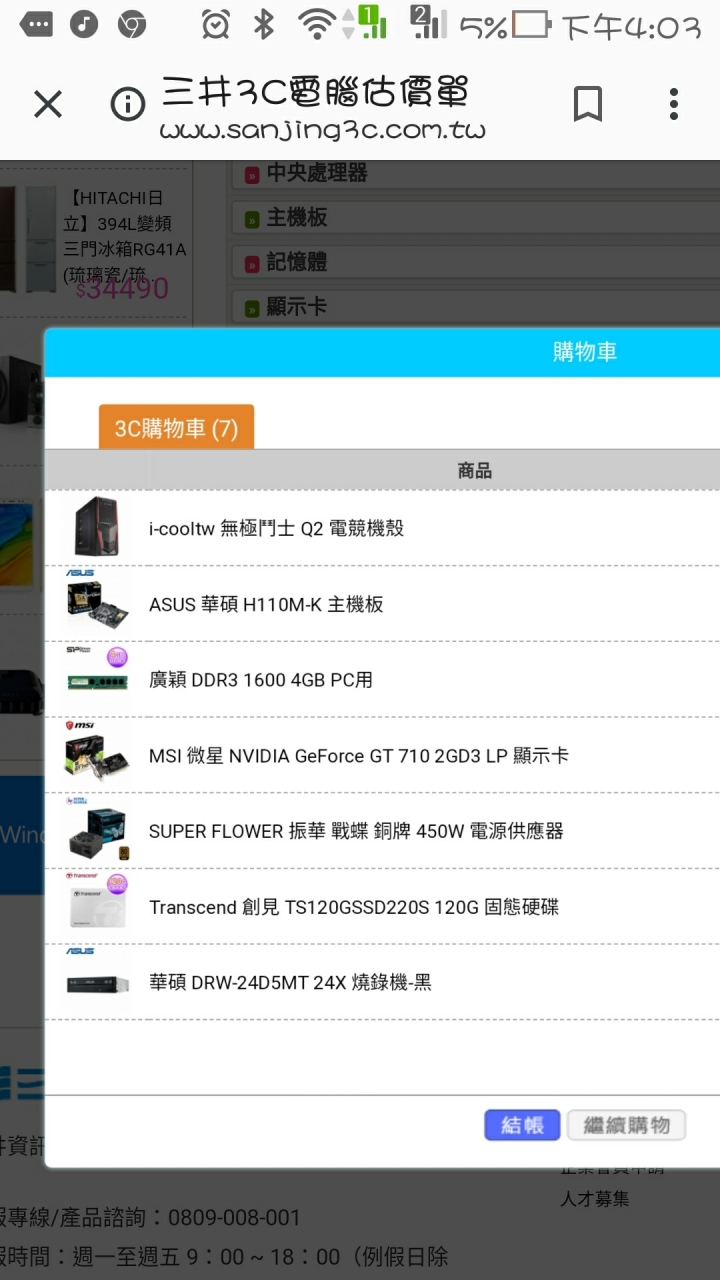Screen dimensions: 720x1280
Task: Open the Transcend SSD thumbnail
Action: (97, 906)
